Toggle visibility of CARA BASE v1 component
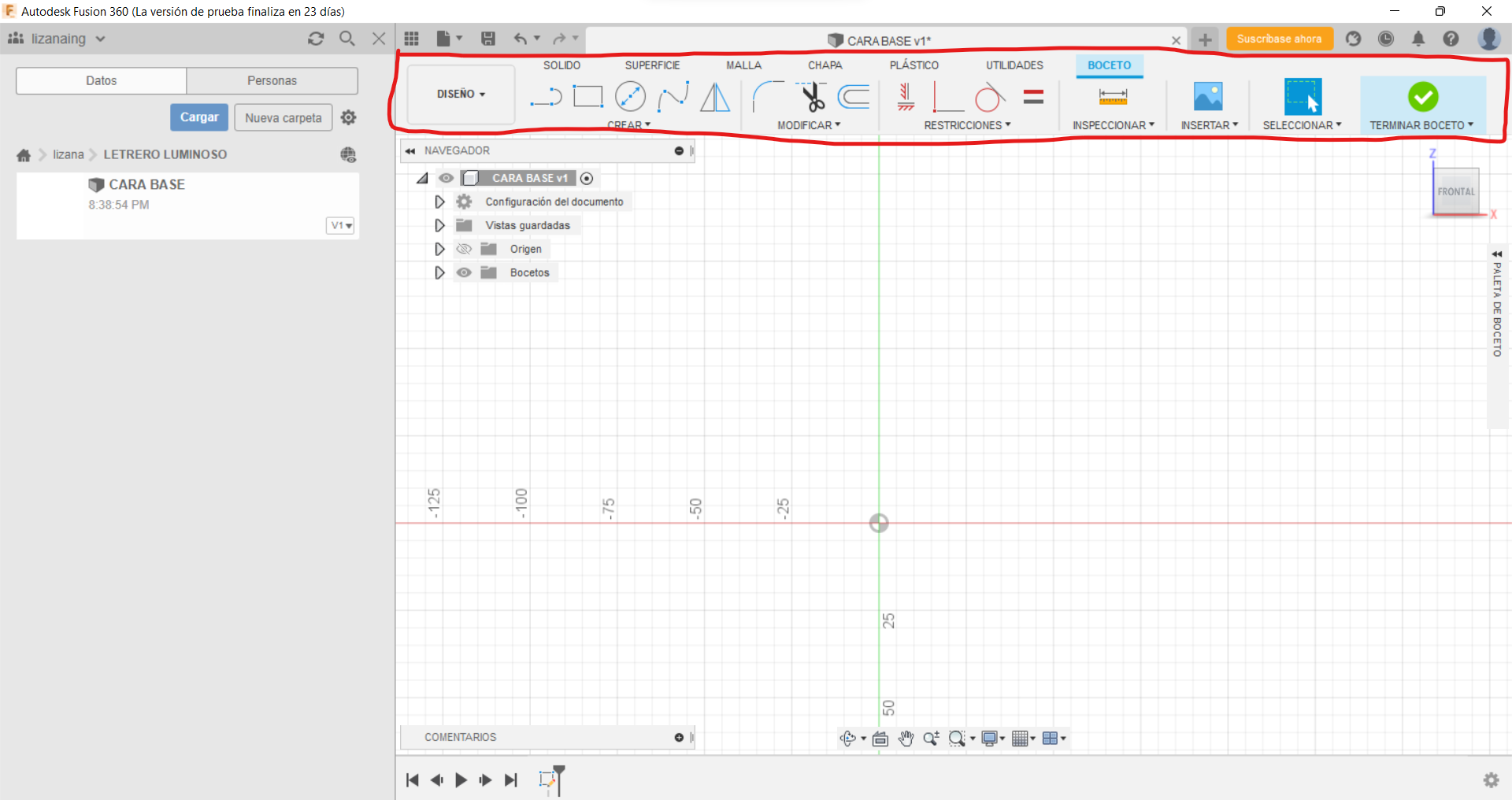Screen dimensions: 1512x800 pyautogui.click(x=447, y=178)
